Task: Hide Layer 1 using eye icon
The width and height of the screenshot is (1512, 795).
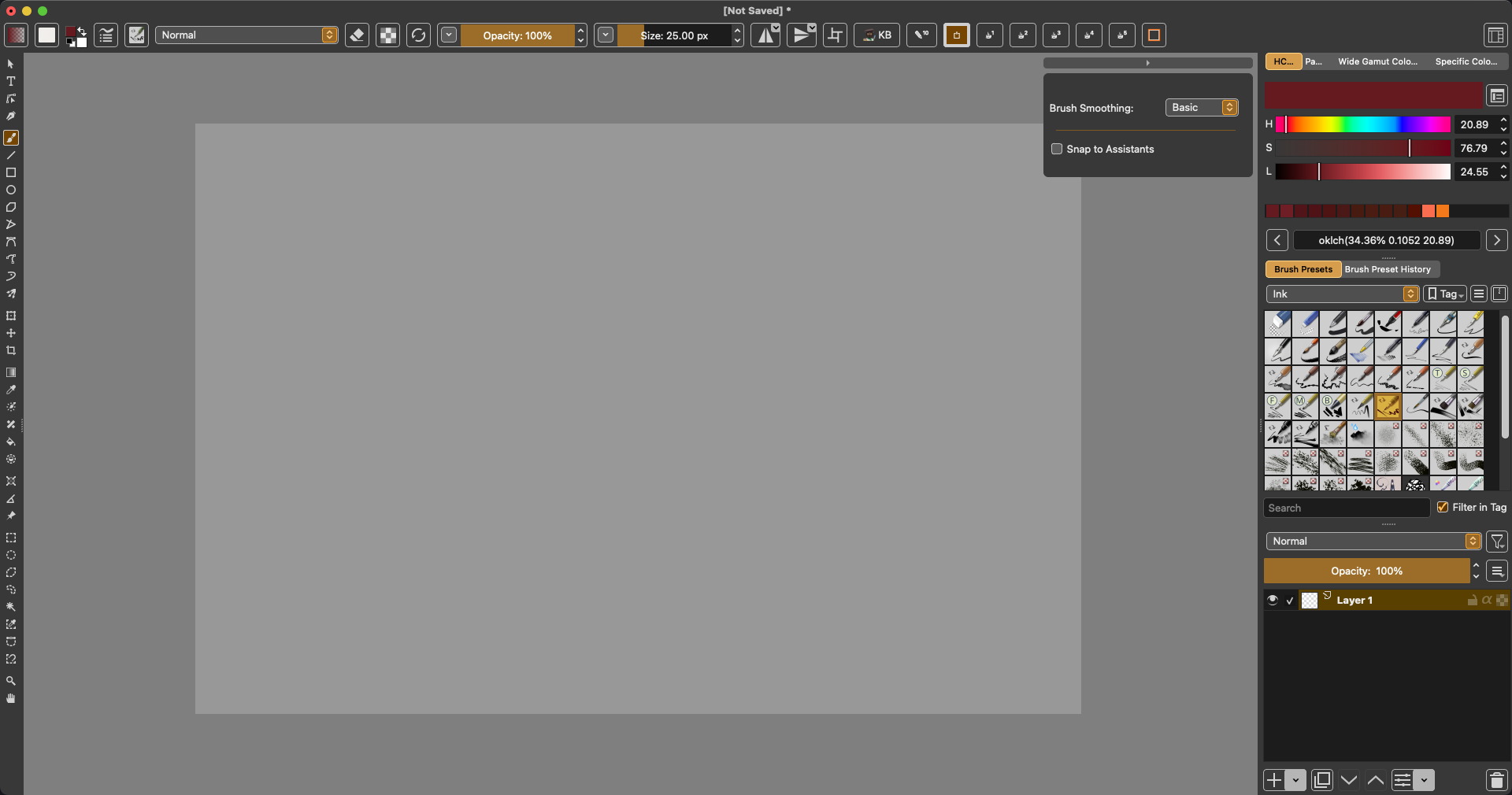Action: point(1273,601)
